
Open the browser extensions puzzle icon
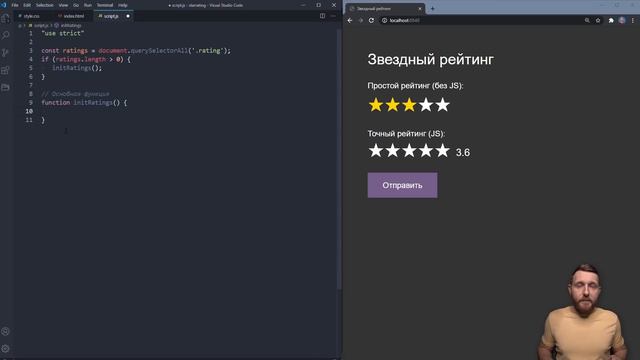[x=611, y=20]
